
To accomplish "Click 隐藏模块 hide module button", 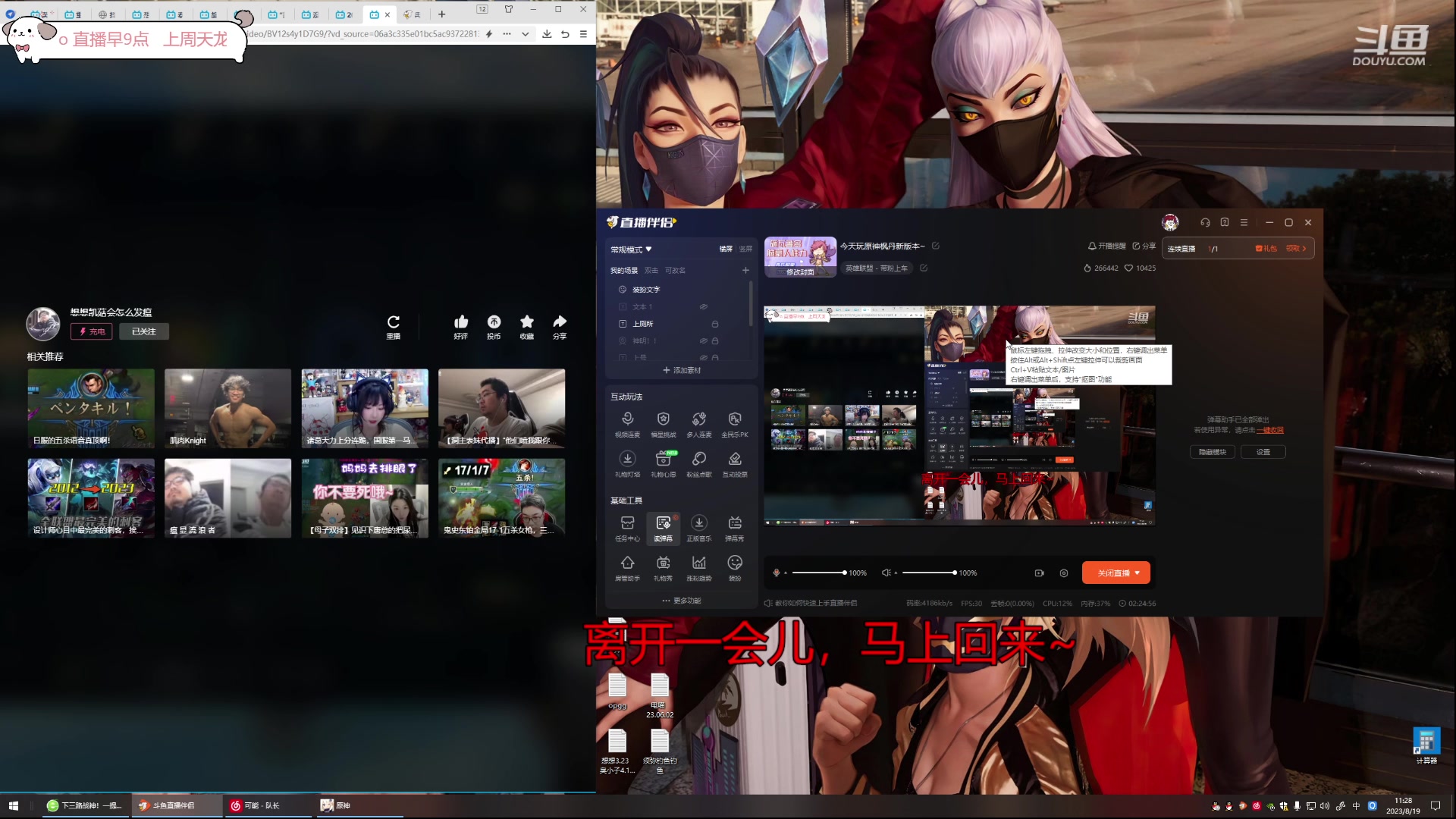I will point(1212,452).
